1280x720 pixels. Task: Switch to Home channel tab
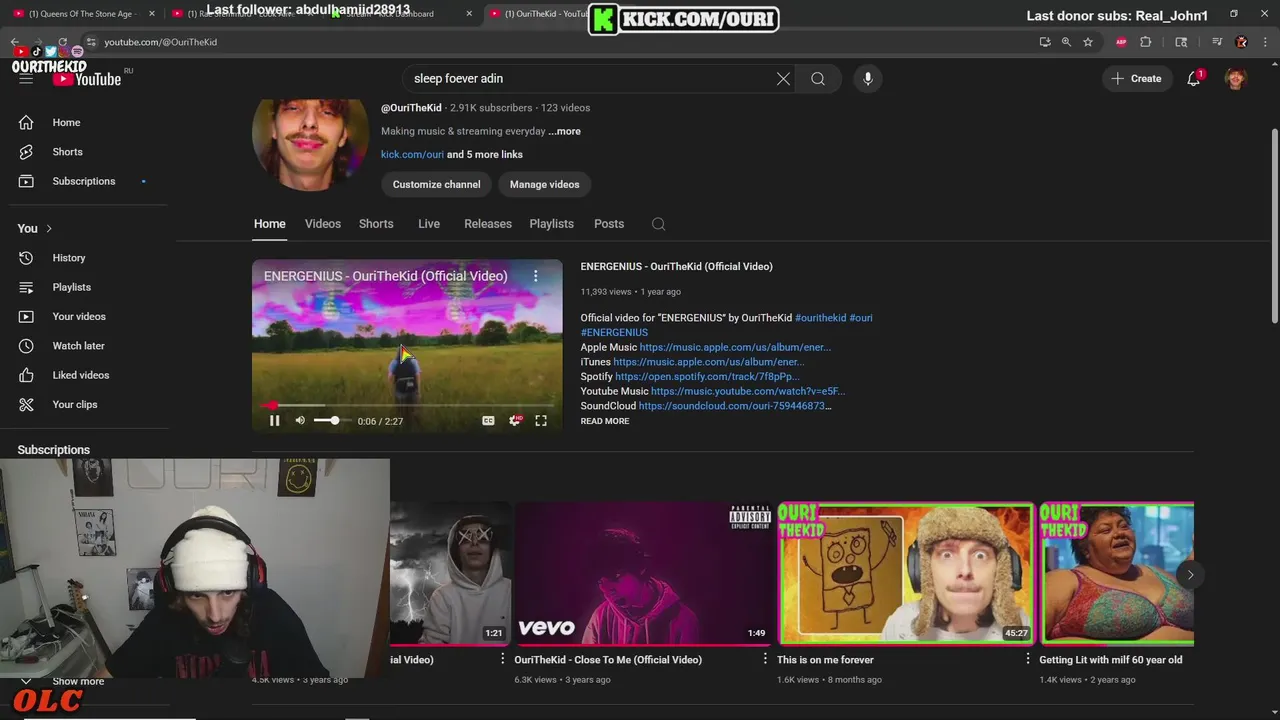point(269,224)
